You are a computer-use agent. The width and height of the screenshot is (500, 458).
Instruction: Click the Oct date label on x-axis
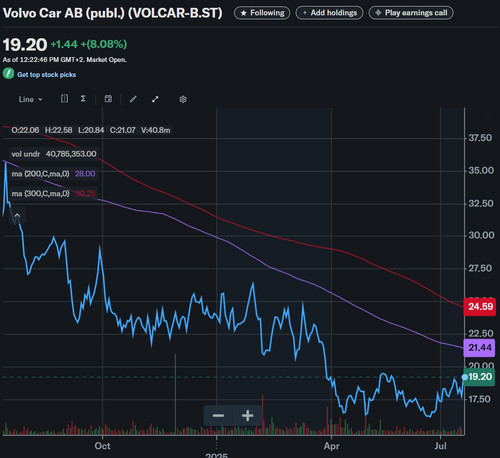pos(102,446)
